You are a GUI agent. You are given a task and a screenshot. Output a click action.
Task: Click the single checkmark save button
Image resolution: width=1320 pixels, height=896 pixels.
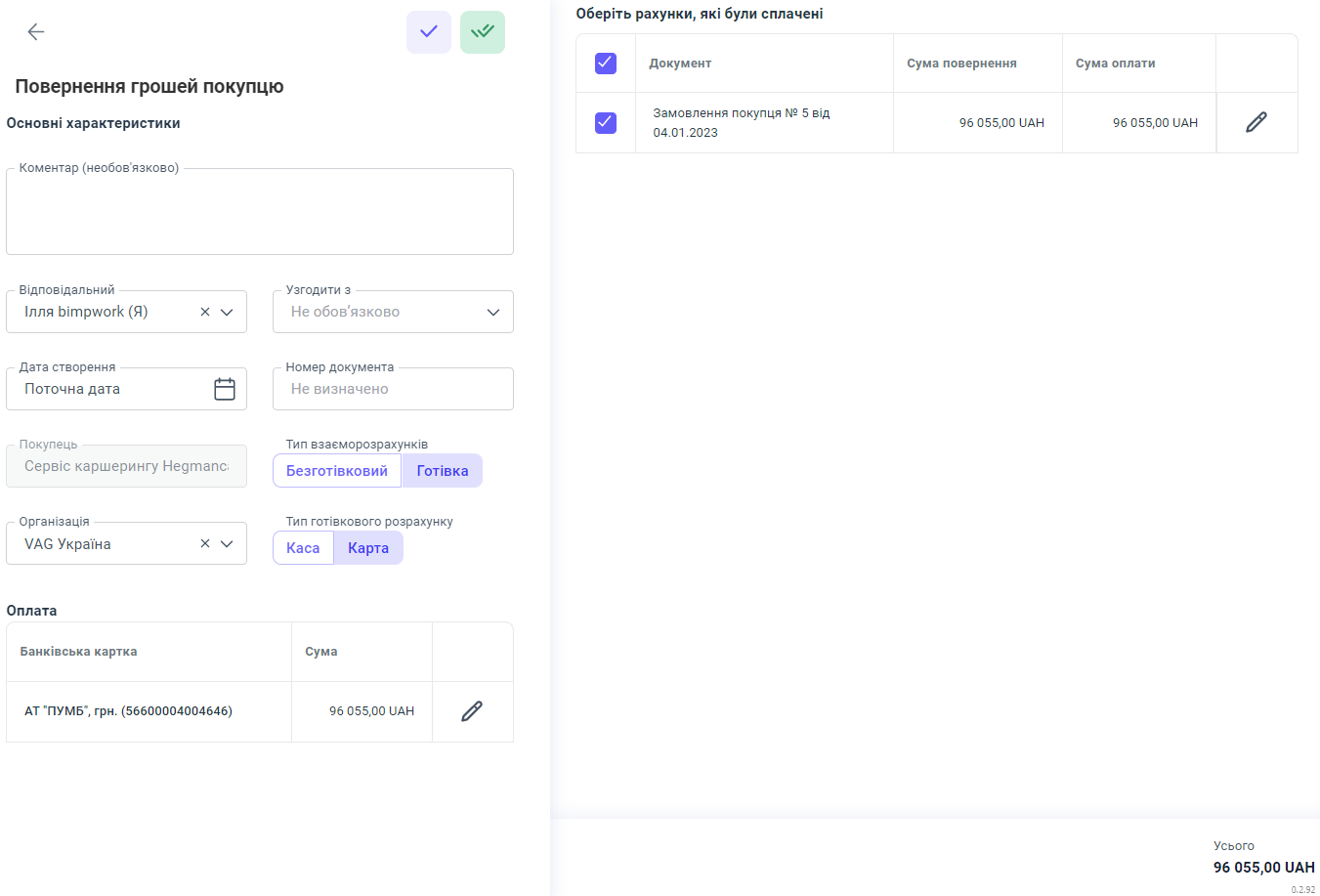[429, 32]
